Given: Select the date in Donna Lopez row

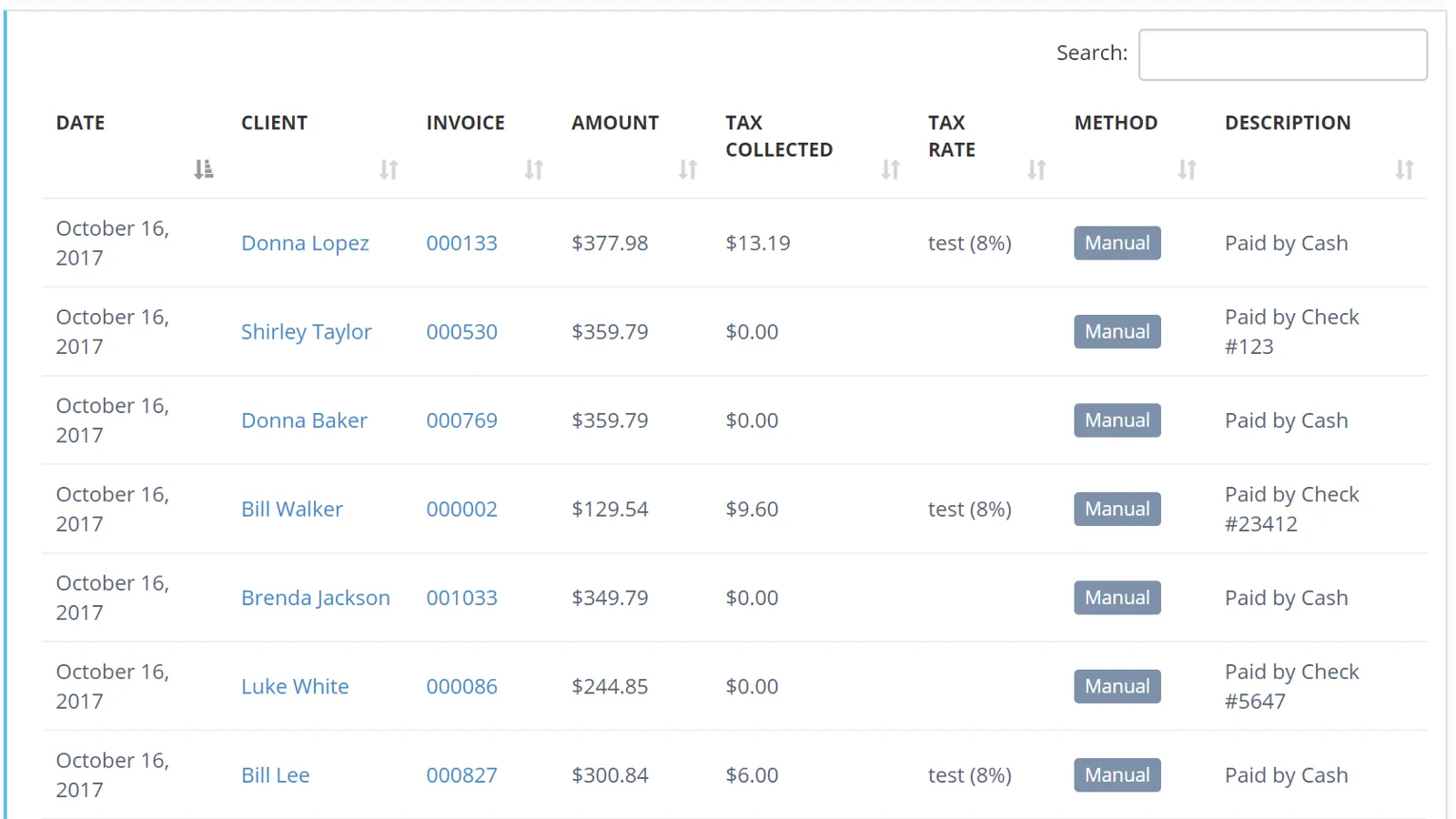Looking at the screenshot, I should pos(113,243).
